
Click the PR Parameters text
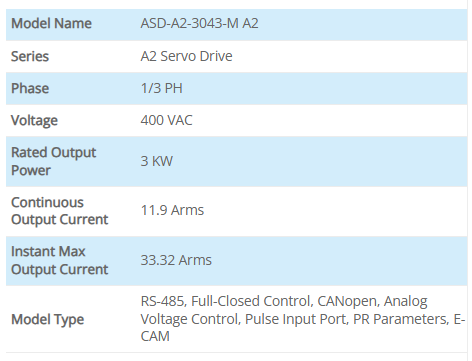tap(402, 319)
